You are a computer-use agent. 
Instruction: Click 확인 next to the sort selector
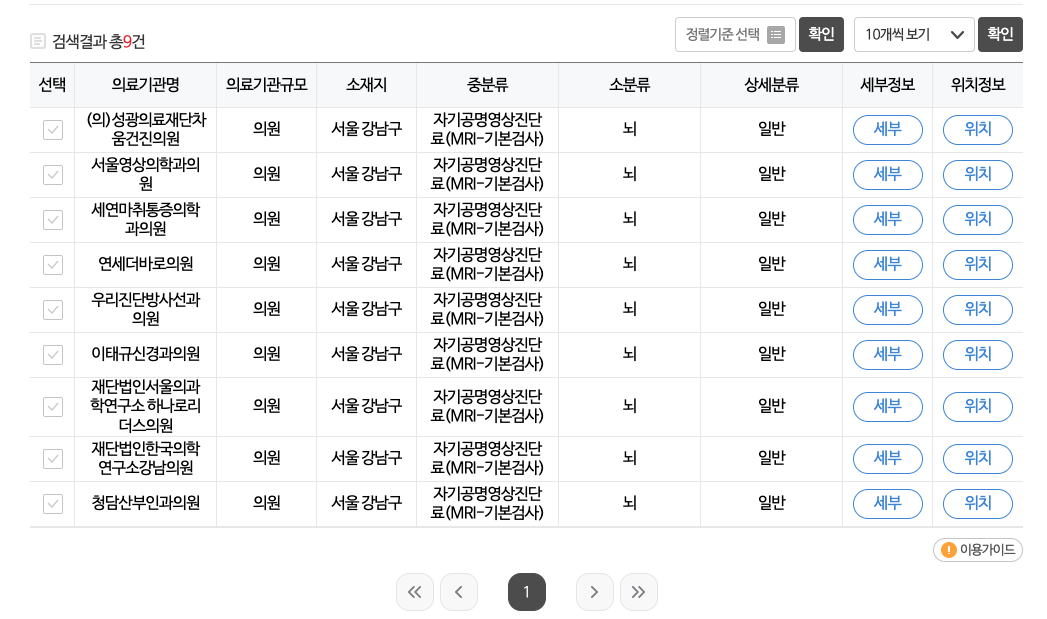click(821, 34)
